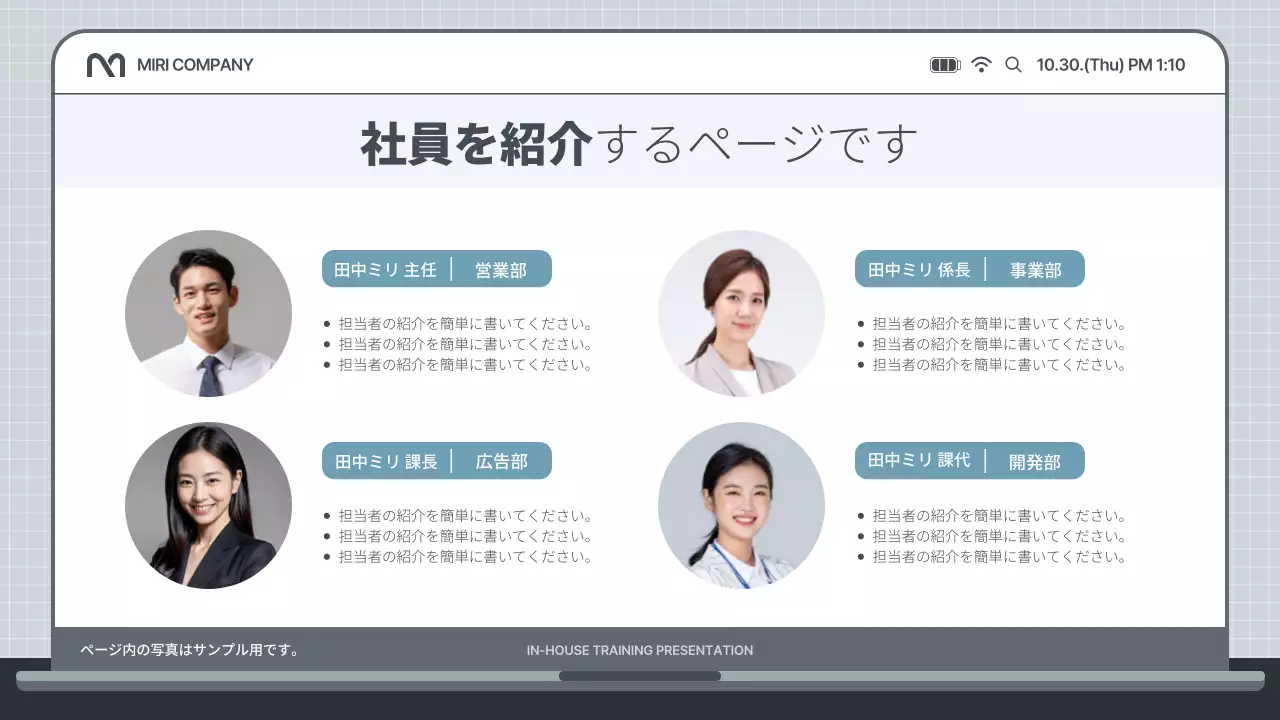Click the 営業部 department label
The height and width of the screenshot is (720, 1280).
(501, 270)
